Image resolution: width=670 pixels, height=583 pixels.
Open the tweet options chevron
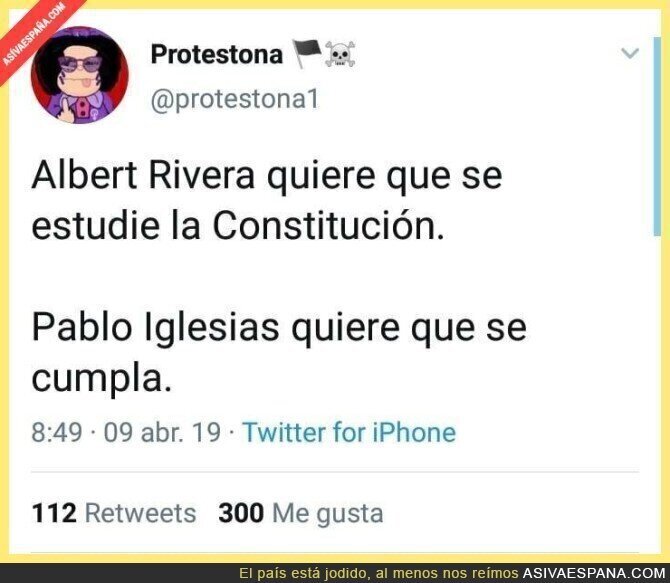pos(629,53)
